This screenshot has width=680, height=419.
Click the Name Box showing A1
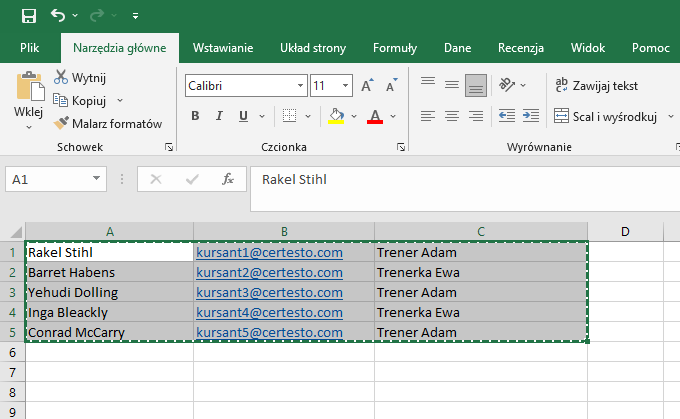47,179
